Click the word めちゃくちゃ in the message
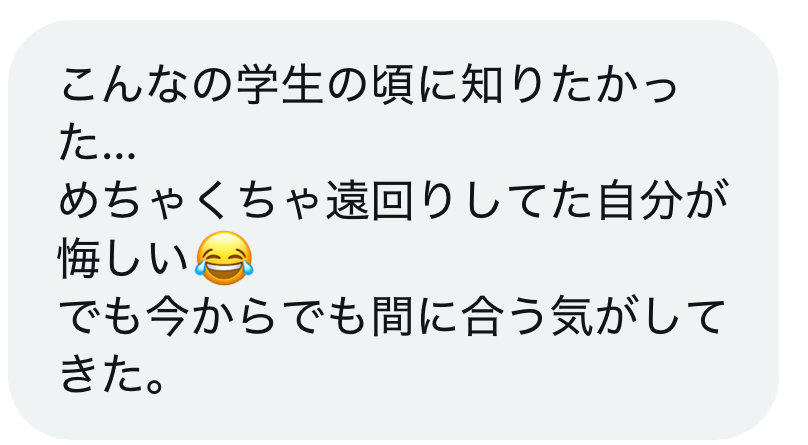Screen dimensions: 808x445 [191, 200]
